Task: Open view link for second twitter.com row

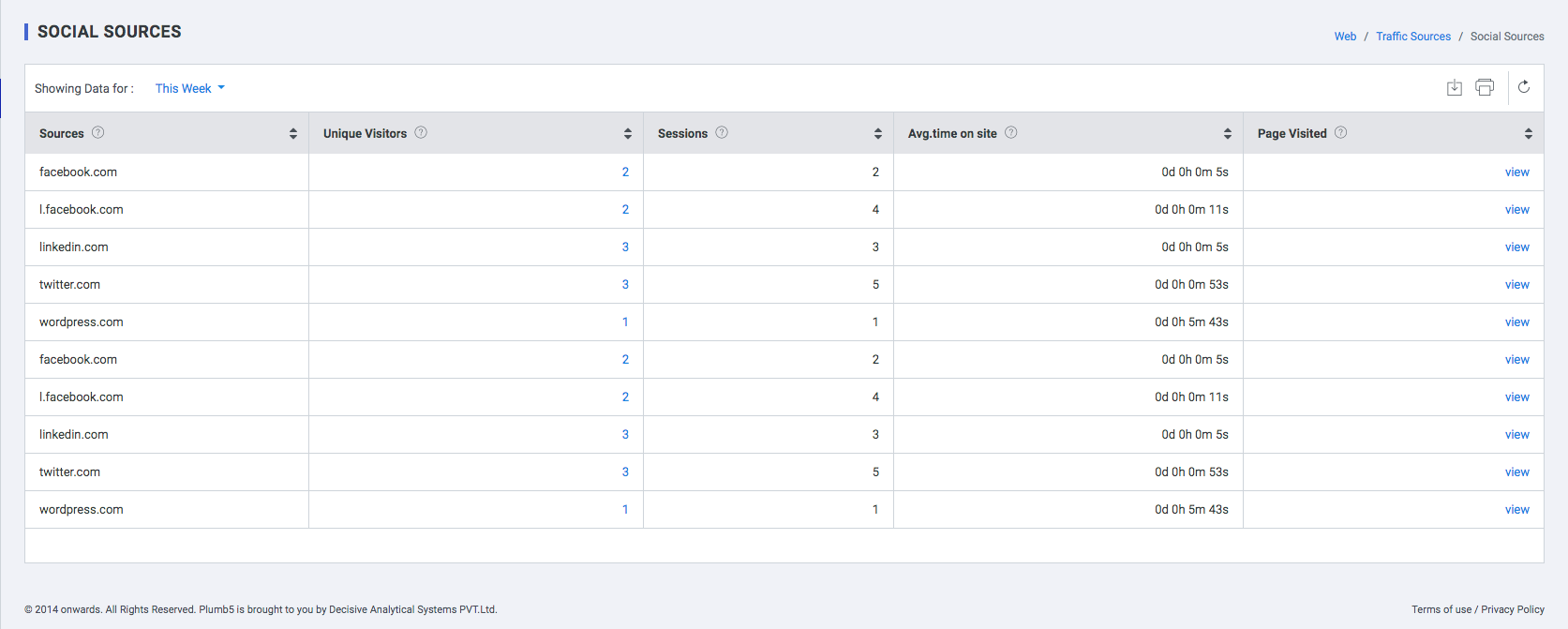Action: point(1516,472)
